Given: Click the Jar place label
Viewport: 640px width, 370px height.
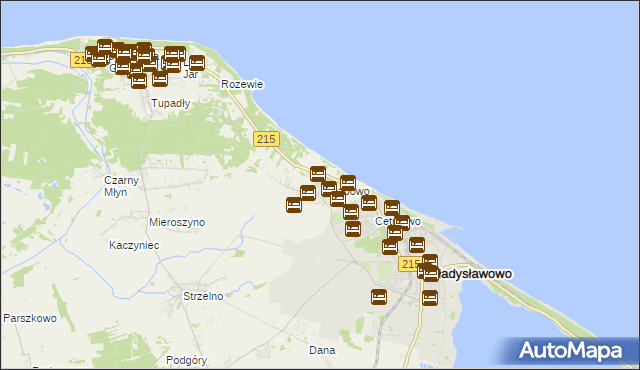Looking at the screenshot, I should 190,74.
